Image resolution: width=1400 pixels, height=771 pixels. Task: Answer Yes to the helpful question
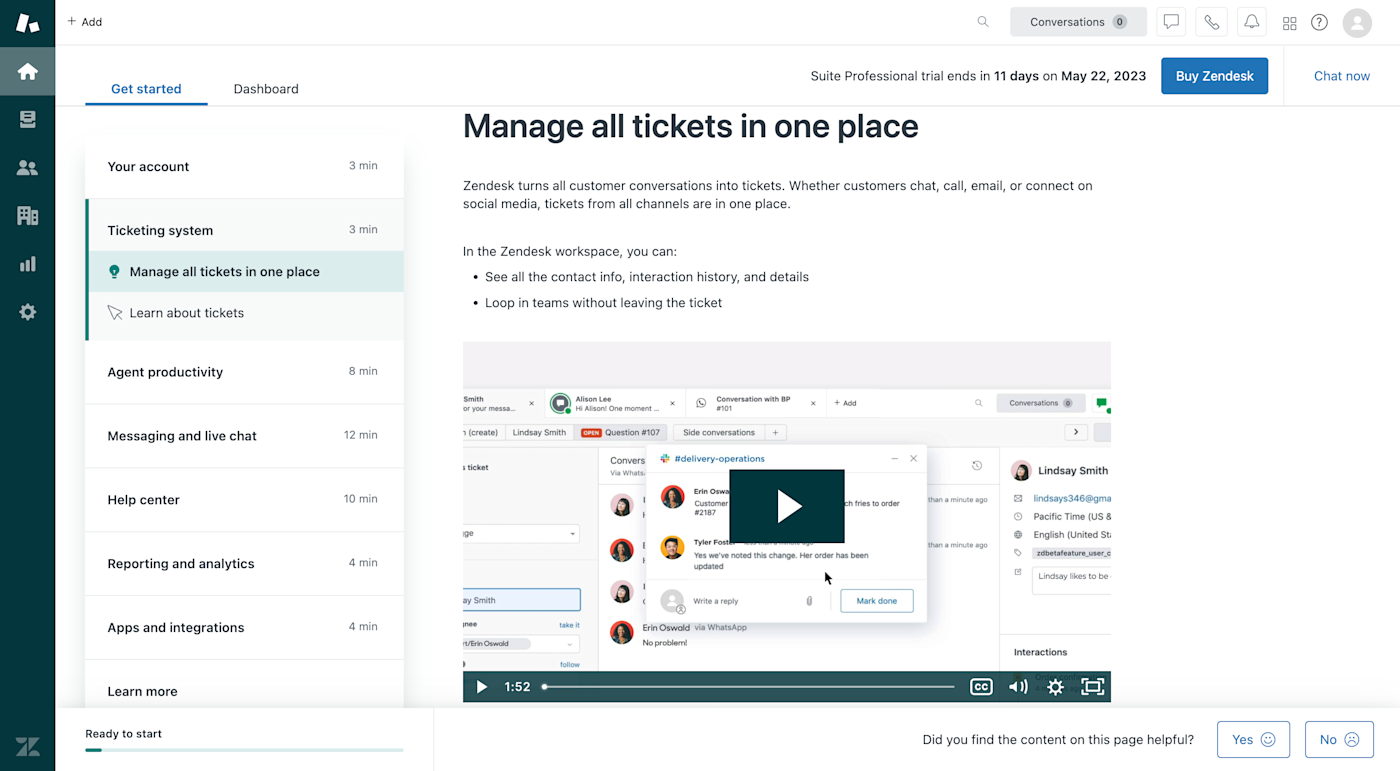point(1253,740)
